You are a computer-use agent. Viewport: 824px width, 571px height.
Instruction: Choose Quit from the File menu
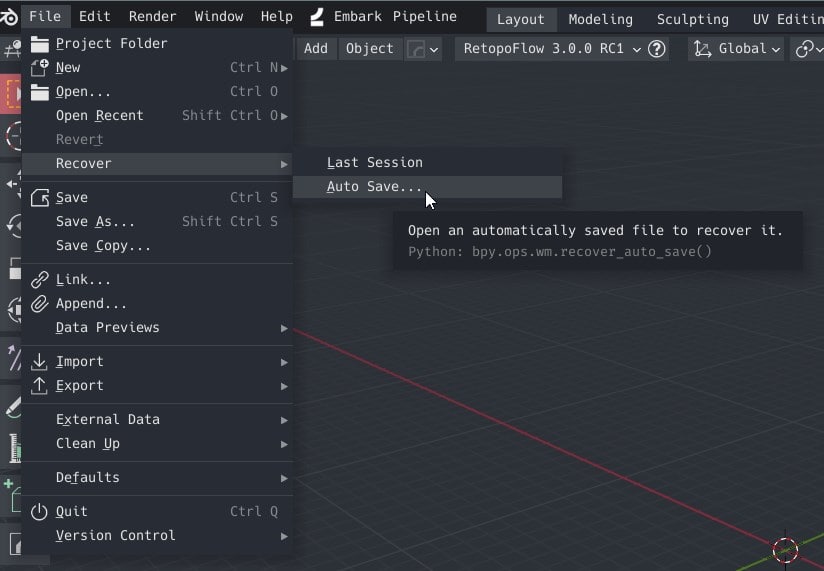157,512
